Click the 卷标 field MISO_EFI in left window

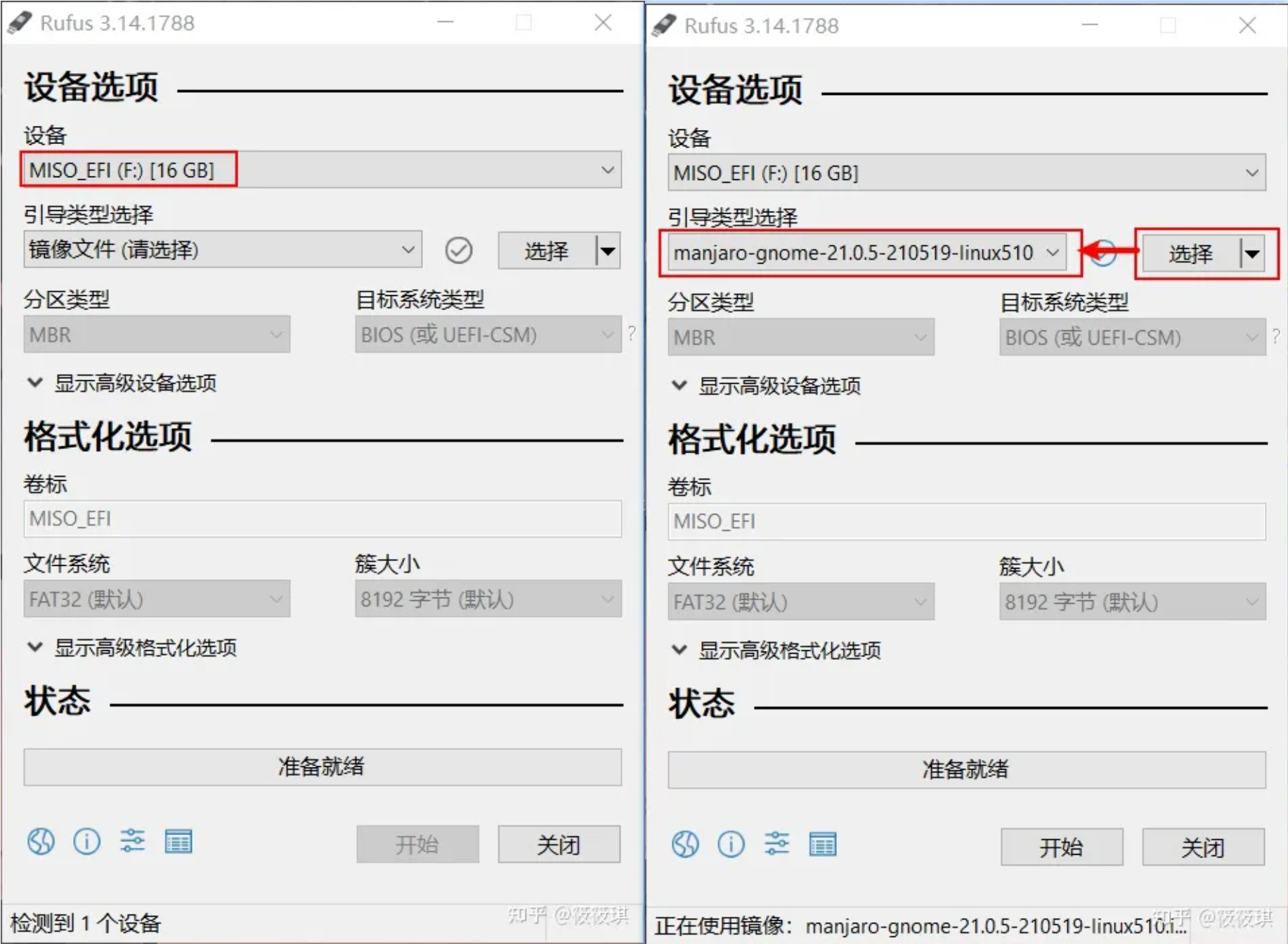[x=323, y=519]
